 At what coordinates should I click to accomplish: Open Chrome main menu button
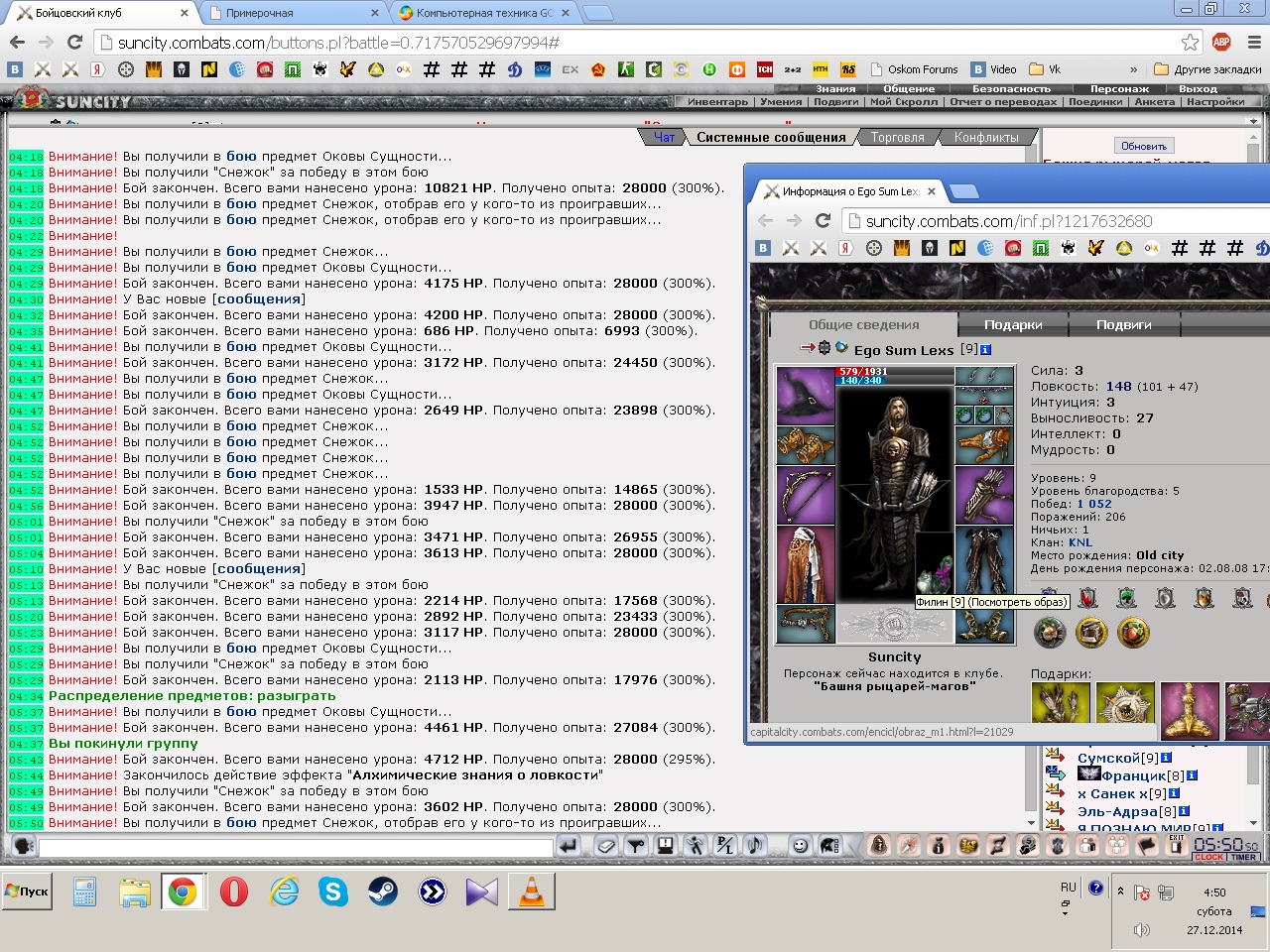pyautogui.click(x=1254, y=42)
